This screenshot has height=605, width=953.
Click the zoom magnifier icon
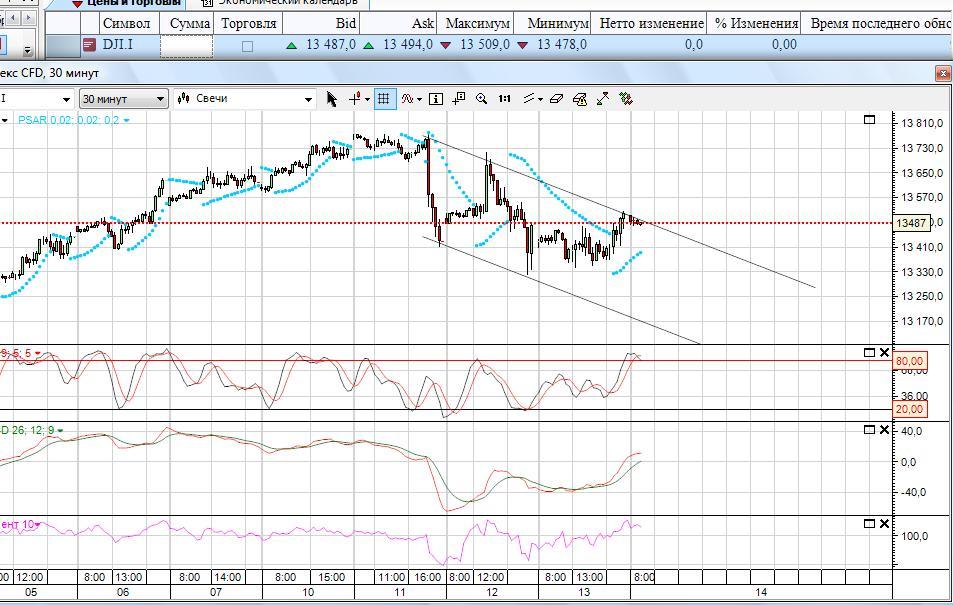(481, 99)
